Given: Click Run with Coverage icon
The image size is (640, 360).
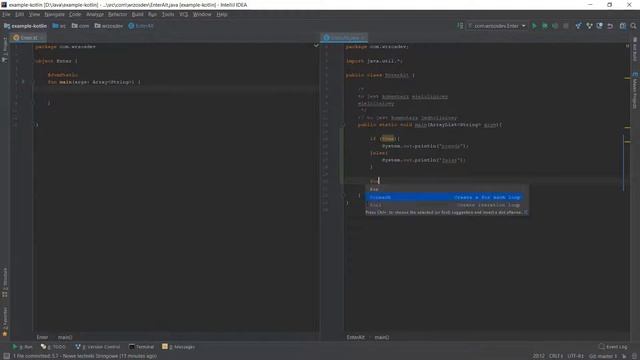Looking at the screenshot, I should (555, 26).
